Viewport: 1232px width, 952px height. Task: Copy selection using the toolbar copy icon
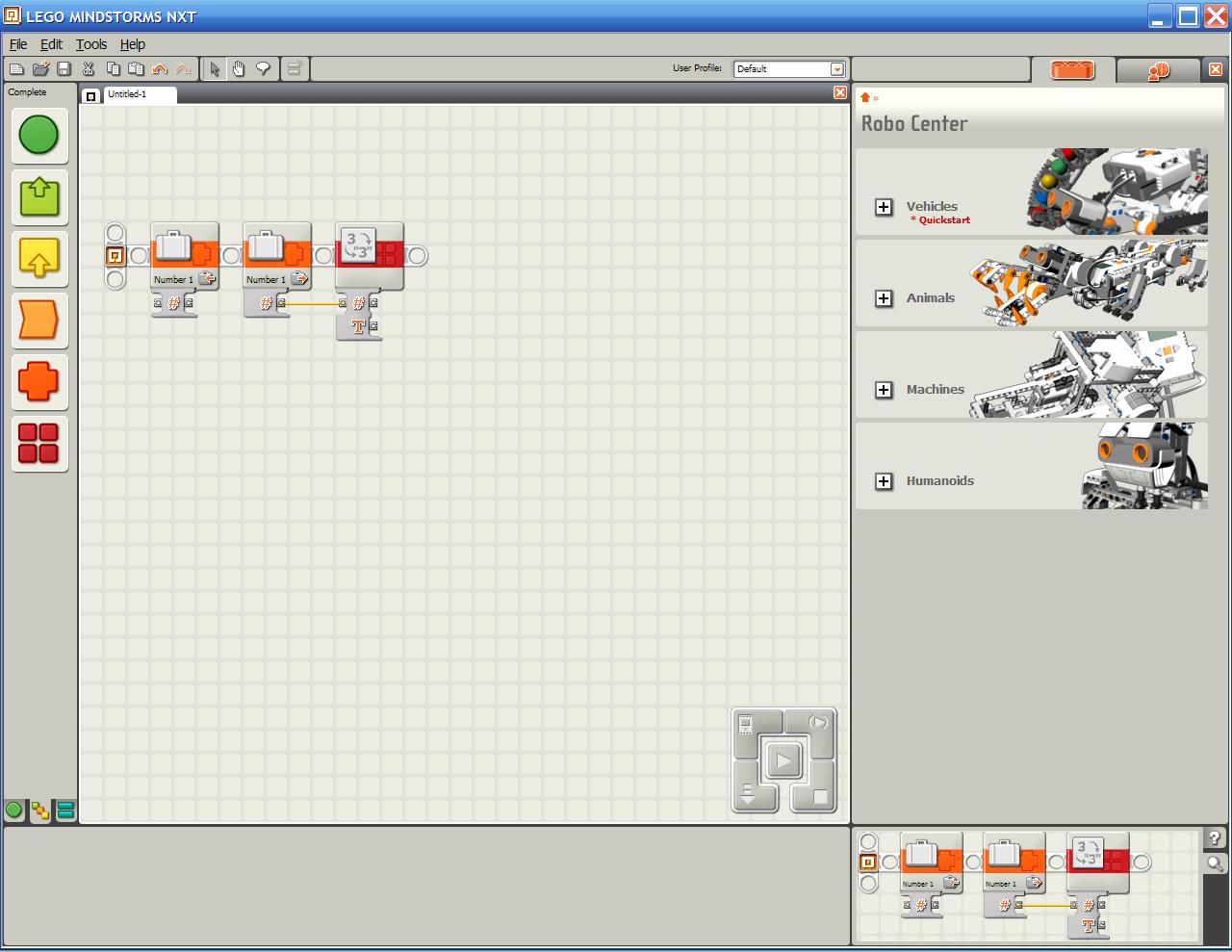tap(113, 68)
